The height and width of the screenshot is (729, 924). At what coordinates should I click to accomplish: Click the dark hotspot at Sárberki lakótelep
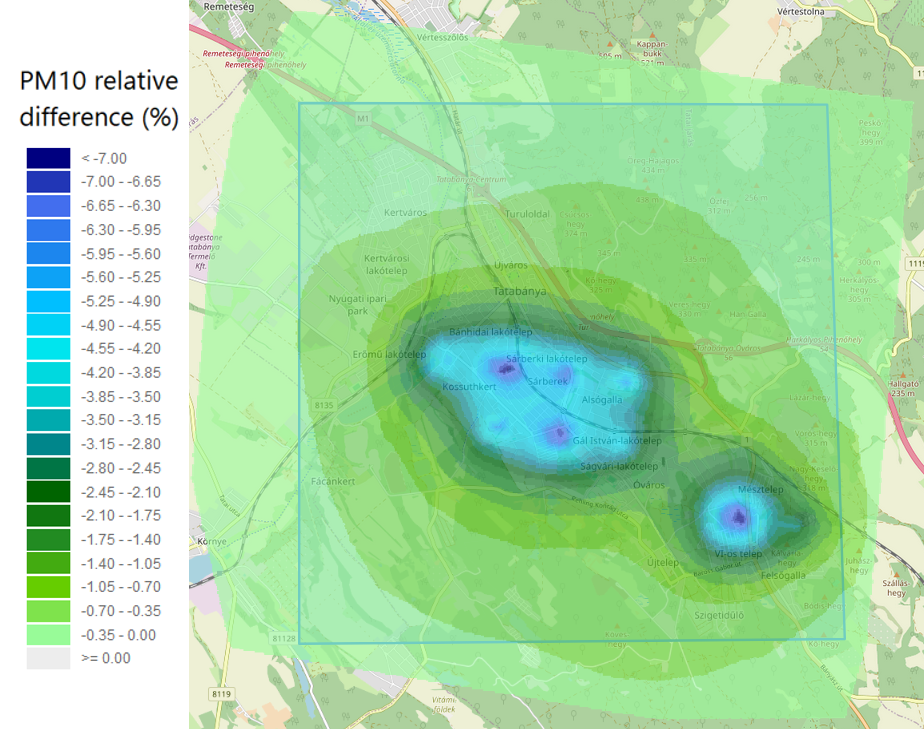507,370
